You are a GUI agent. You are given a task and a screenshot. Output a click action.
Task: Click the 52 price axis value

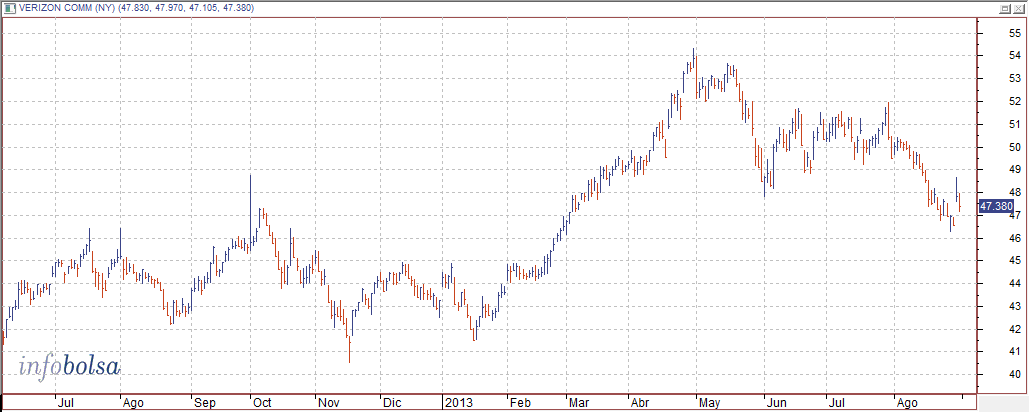(x=1015, y=101)
